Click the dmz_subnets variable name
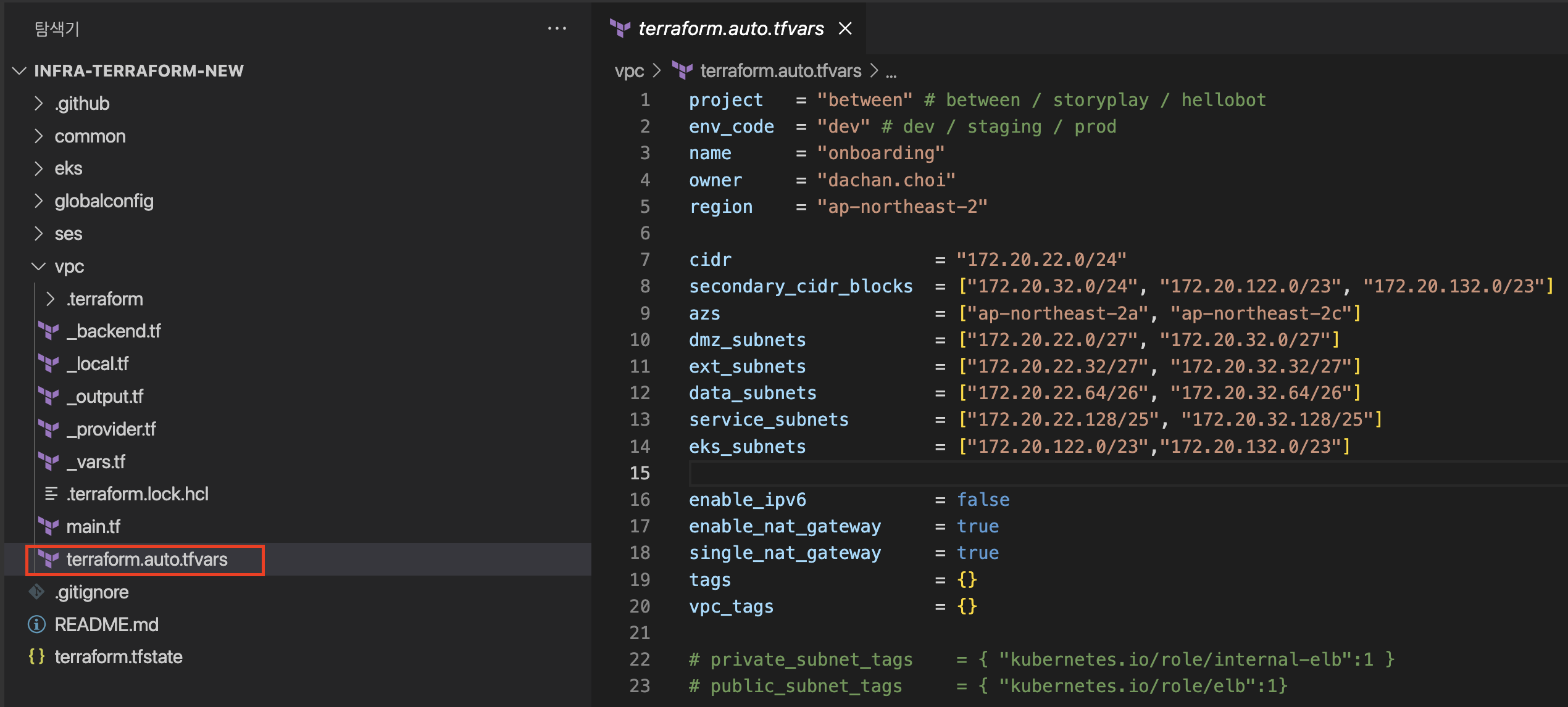 tap(747, 340)
